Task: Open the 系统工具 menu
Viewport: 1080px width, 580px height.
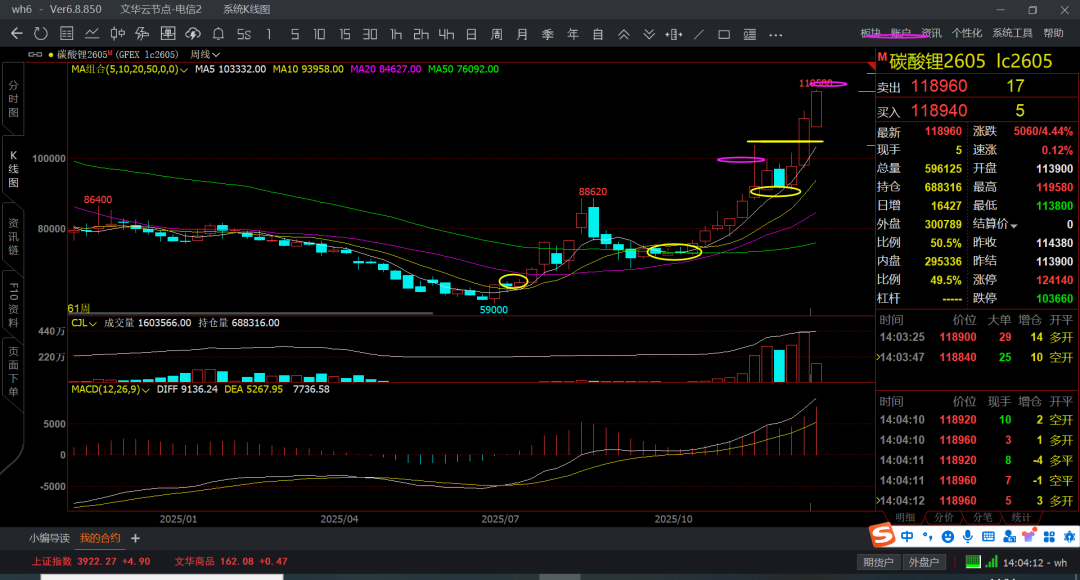Action: point(1012,33)
